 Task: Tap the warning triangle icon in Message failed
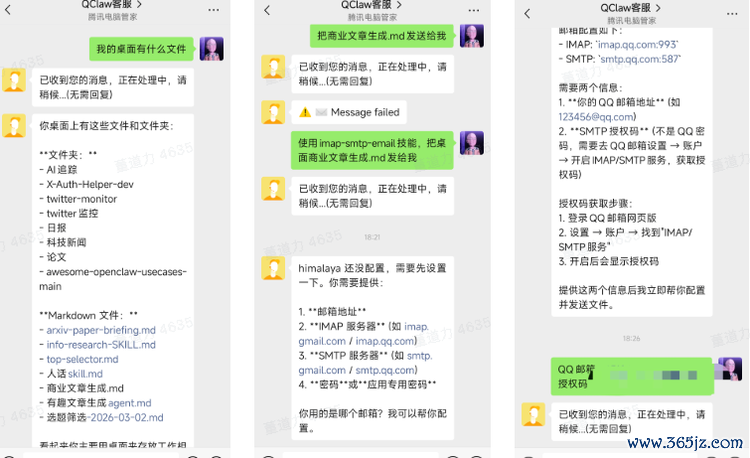(x=305, y=112)
